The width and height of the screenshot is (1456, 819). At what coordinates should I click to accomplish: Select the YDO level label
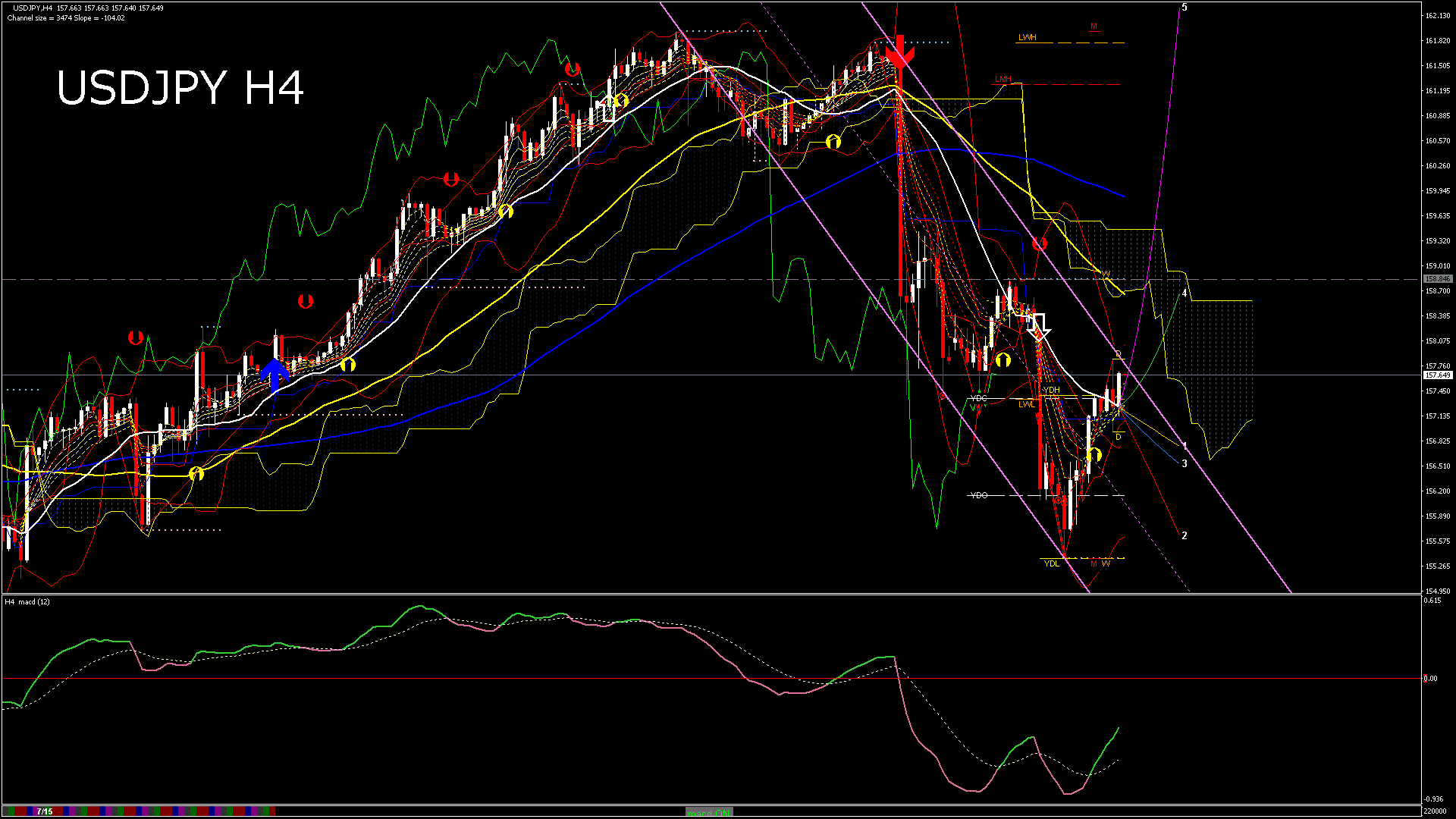click(979, 495)
